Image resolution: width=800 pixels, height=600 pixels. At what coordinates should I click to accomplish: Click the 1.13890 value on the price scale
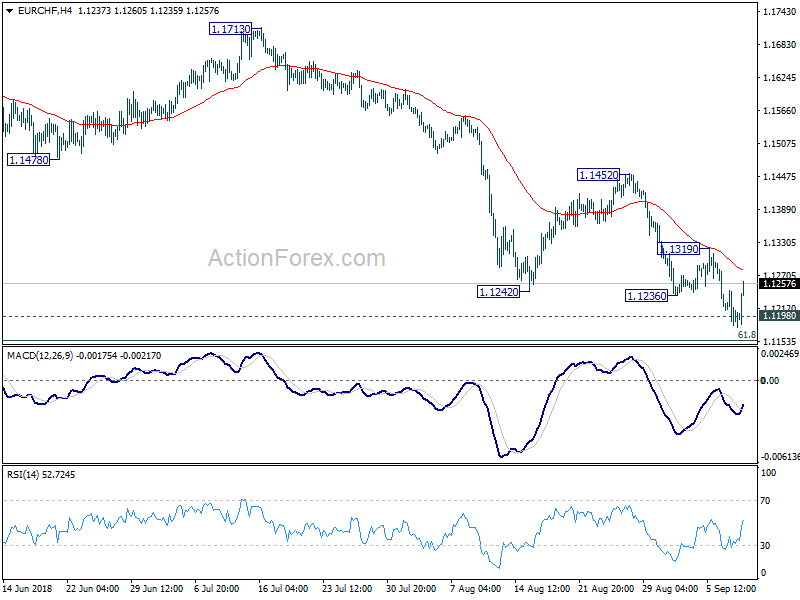point(779,210)
